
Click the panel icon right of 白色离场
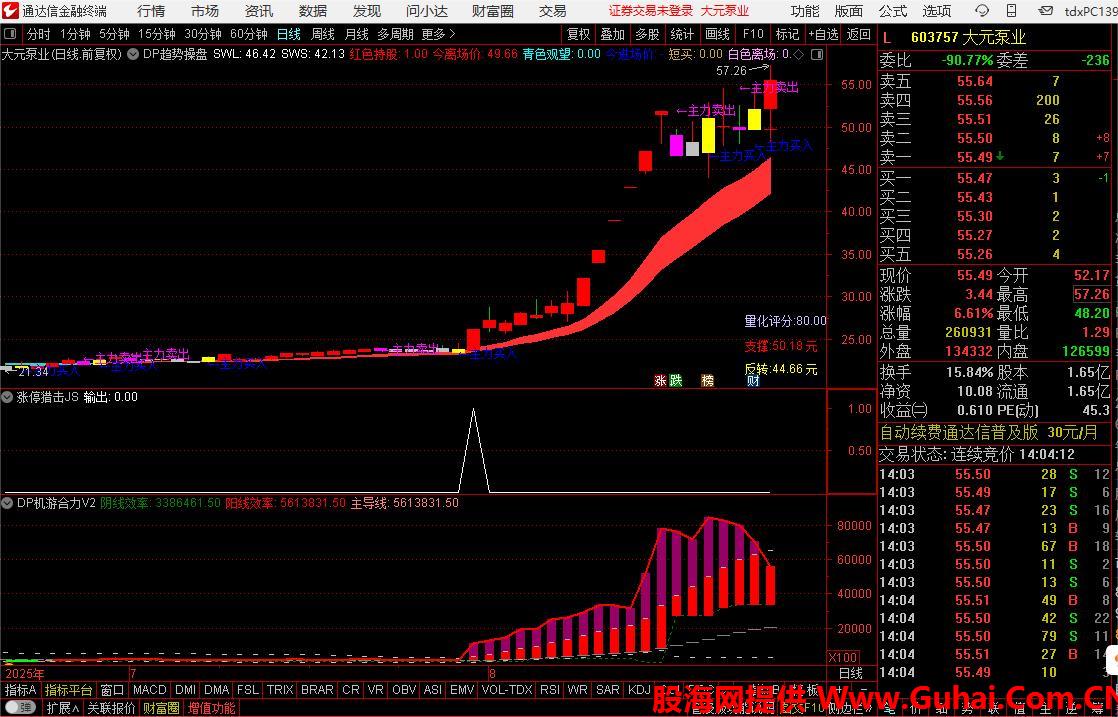tap(816, 54)
